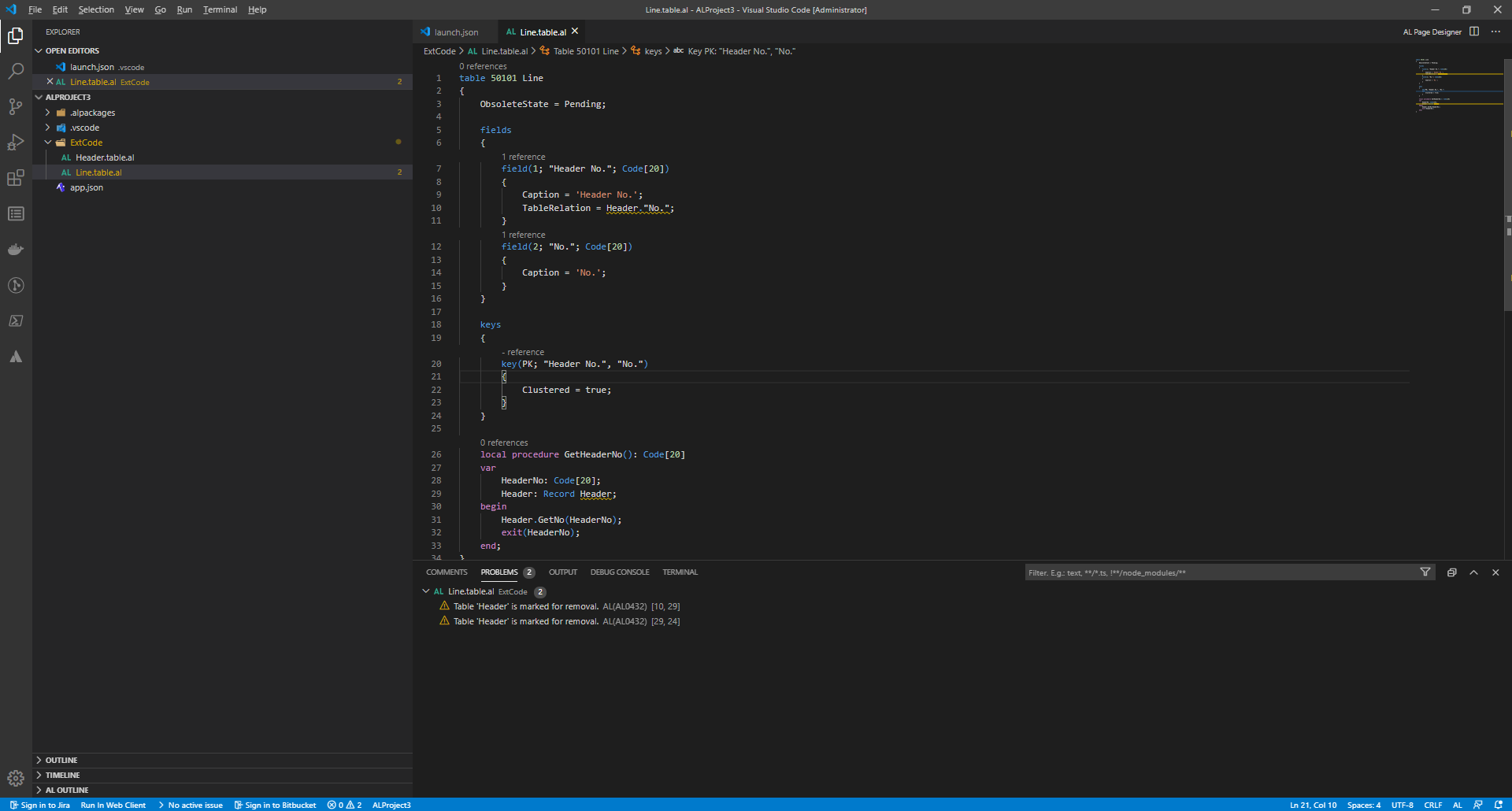Screen dimensions: 1512x811
Task: Click Run In Web Client
Action: coord(113,805)
